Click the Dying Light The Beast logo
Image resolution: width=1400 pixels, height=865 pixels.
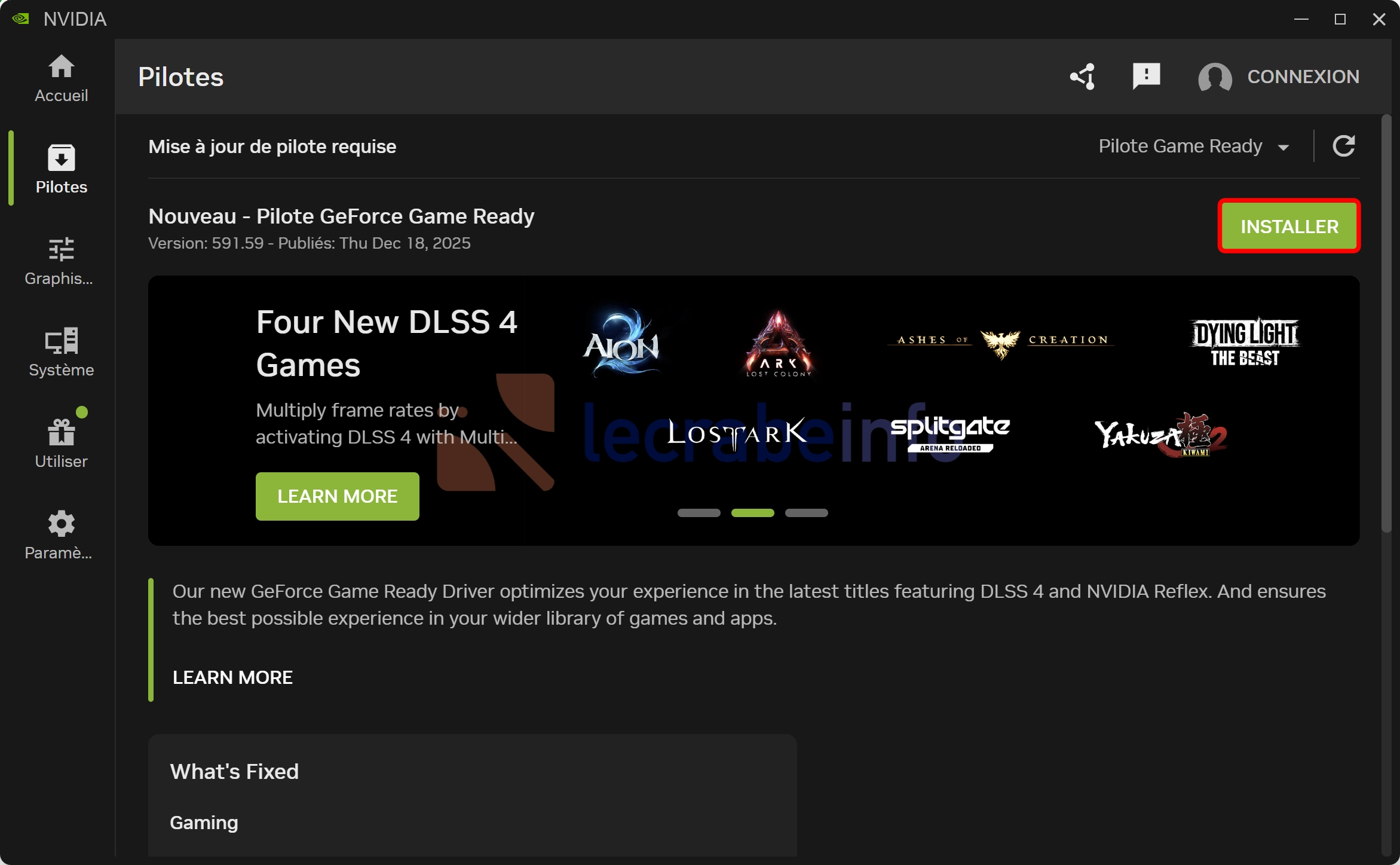1245,342
